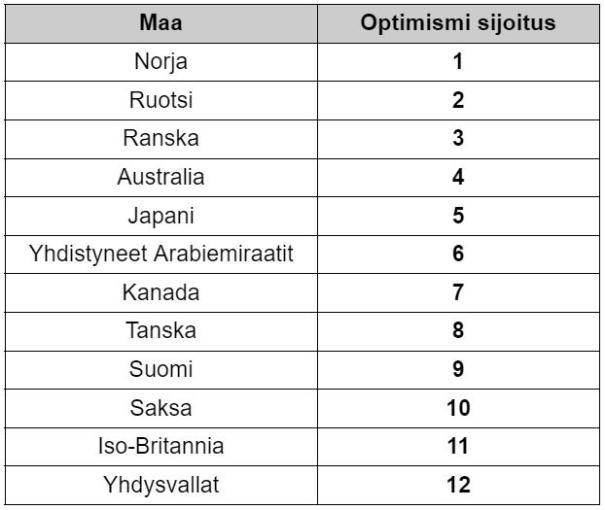Click ranking value 10 beside Saksa
This screenshot has height=510, width=605.
click(458, 407)
